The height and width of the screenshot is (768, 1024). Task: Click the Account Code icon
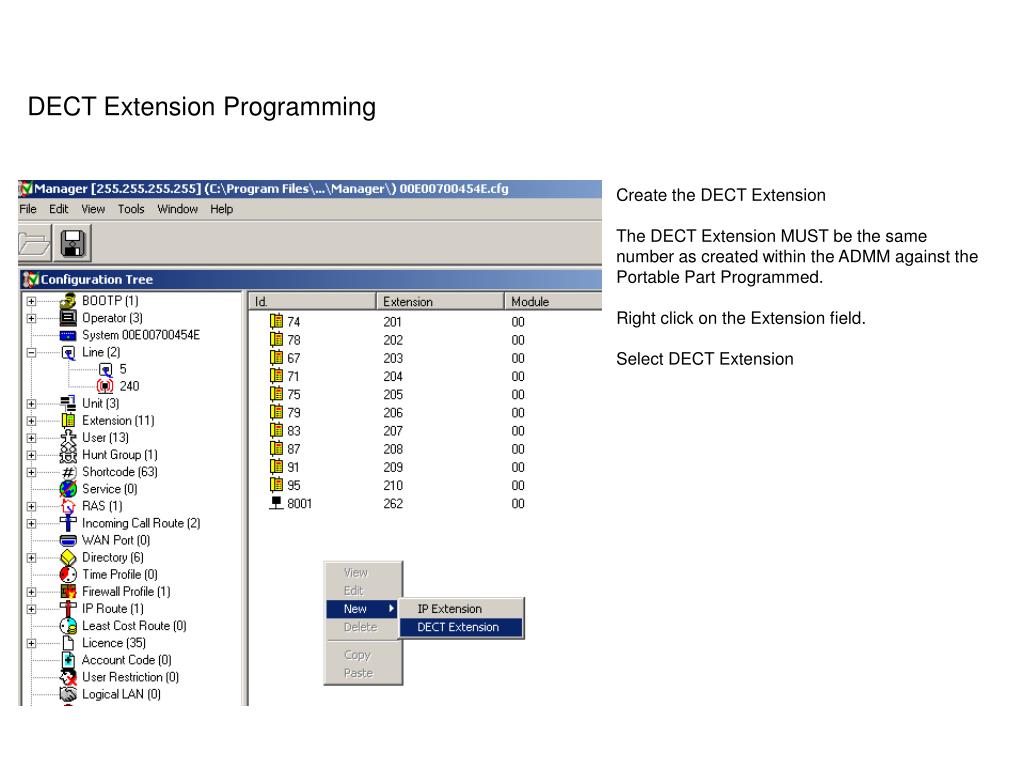coord(68,660)
